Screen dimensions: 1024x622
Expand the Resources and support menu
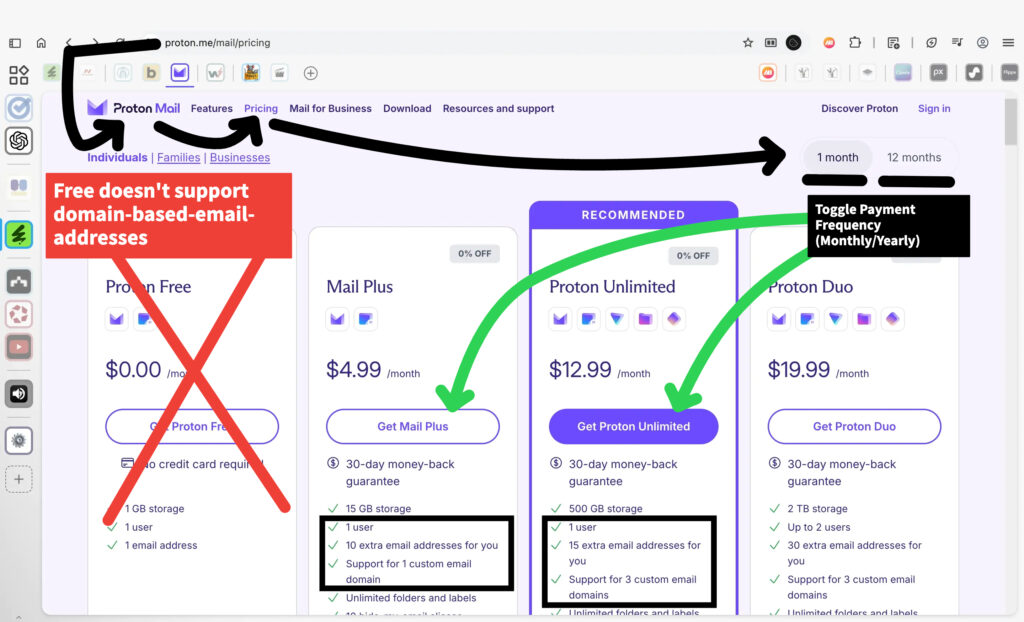coord(498,108)
